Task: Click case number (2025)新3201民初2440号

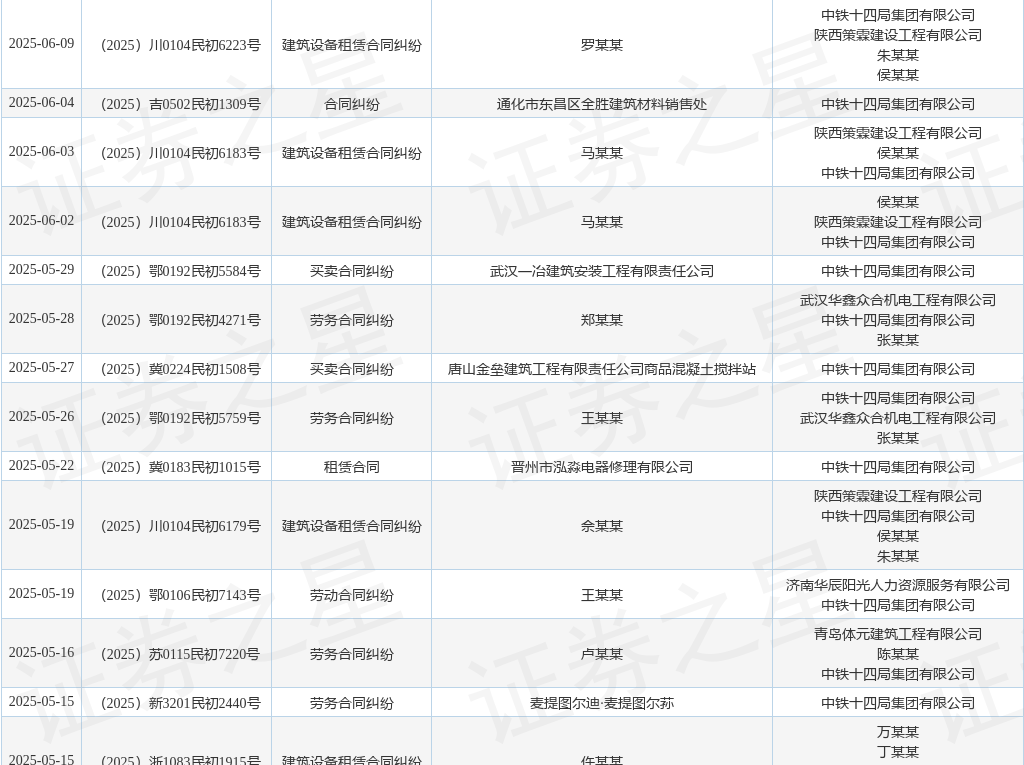Action: point(180,703)
